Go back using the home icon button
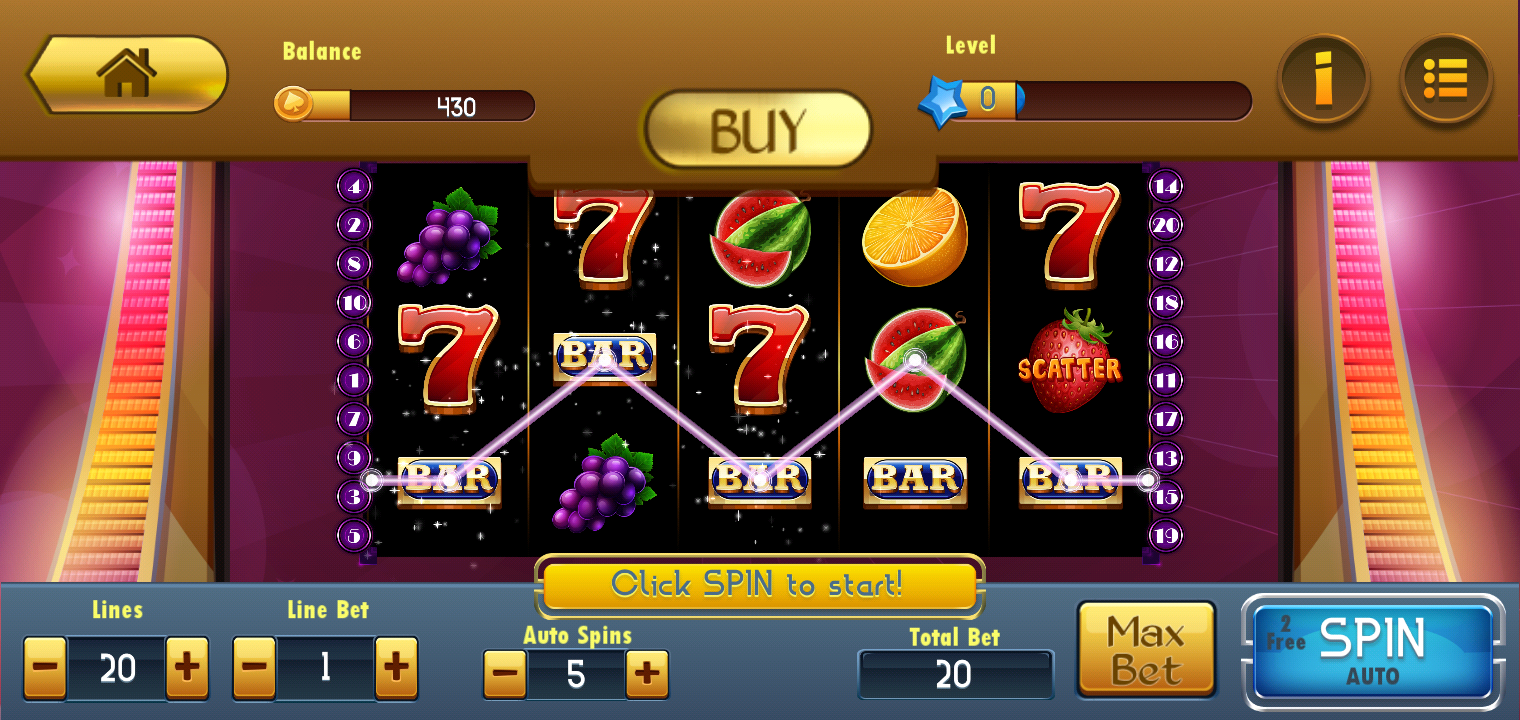Image resolution: width=1520 pixels, height=720 pixels. coord(127,75)
